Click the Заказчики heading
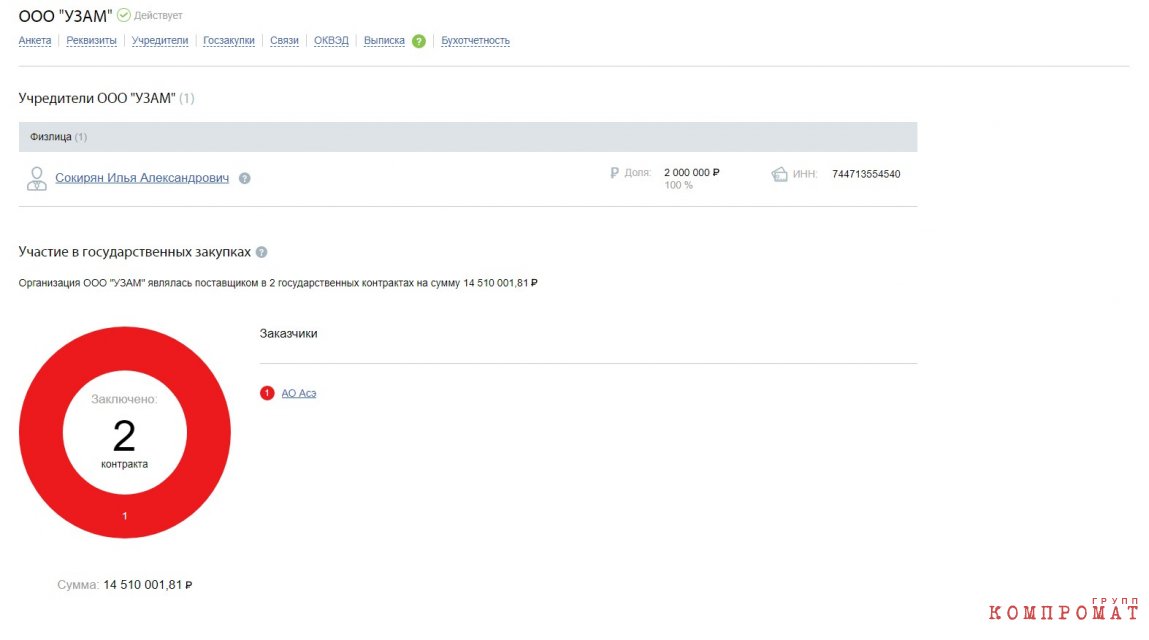Screen dimensions: 1149x640 coord(288,334)
